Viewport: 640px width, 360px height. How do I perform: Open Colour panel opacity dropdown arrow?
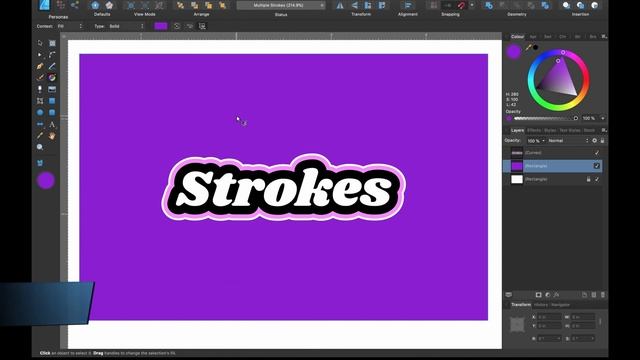click(602, 118)
